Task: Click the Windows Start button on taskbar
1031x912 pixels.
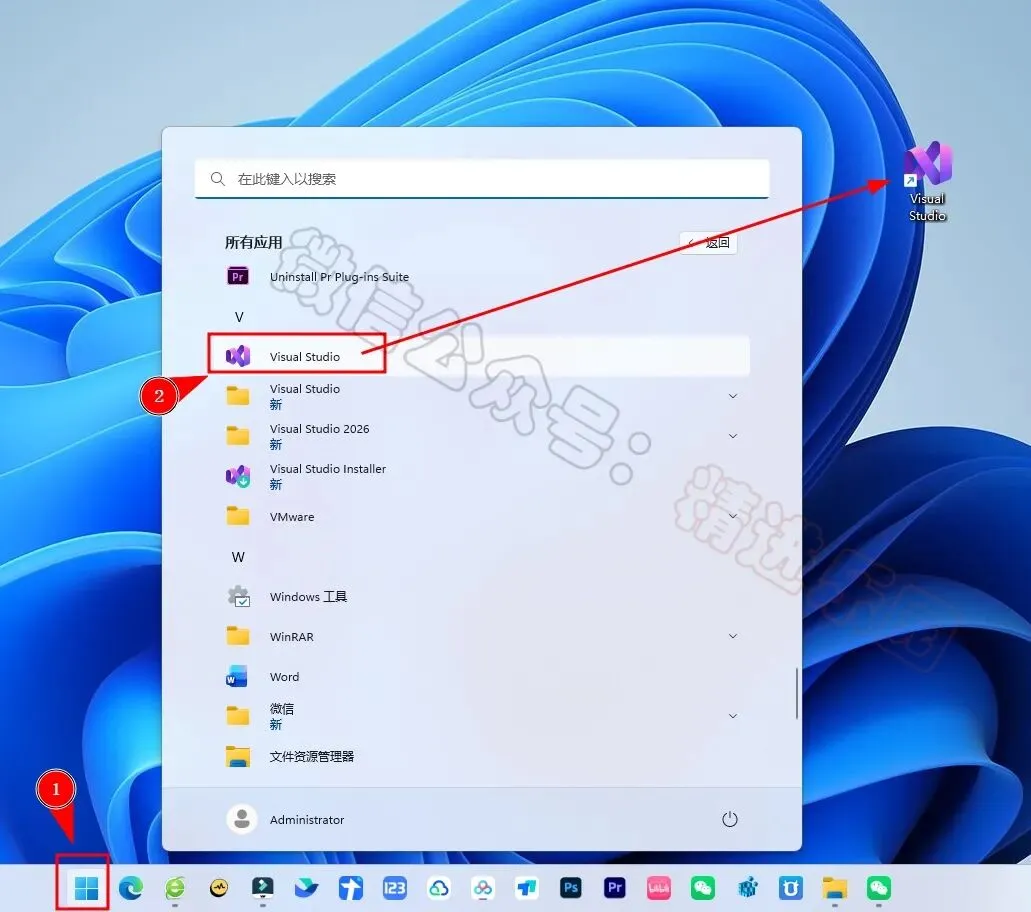Action: coord(86,888)
